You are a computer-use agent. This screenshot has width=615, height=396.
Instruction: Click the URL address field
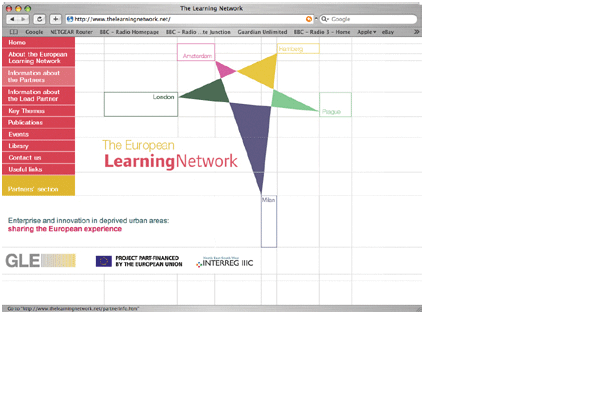tap(189, 19)
